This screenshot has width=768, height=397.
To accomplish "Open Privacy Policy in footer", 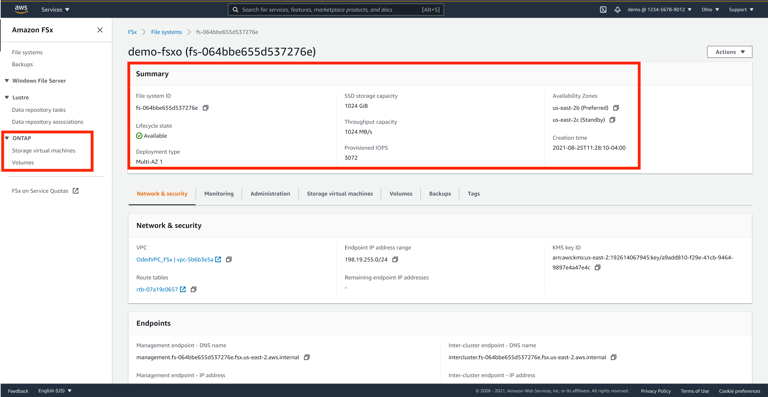I will (x=656, y=391).
